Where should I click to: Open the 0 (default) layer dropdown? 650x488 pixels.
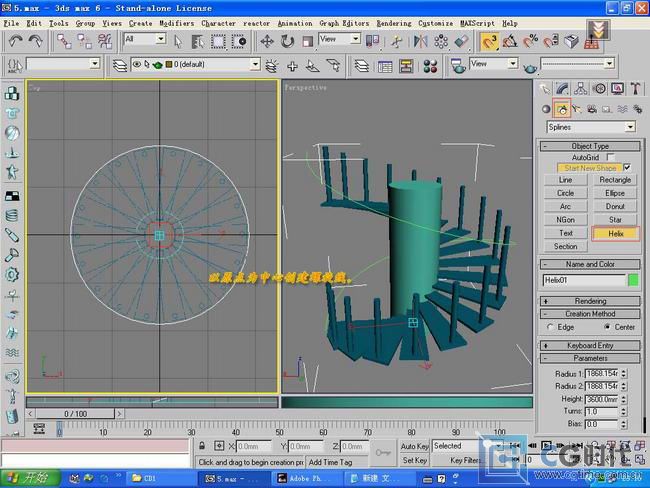point(255,64)
